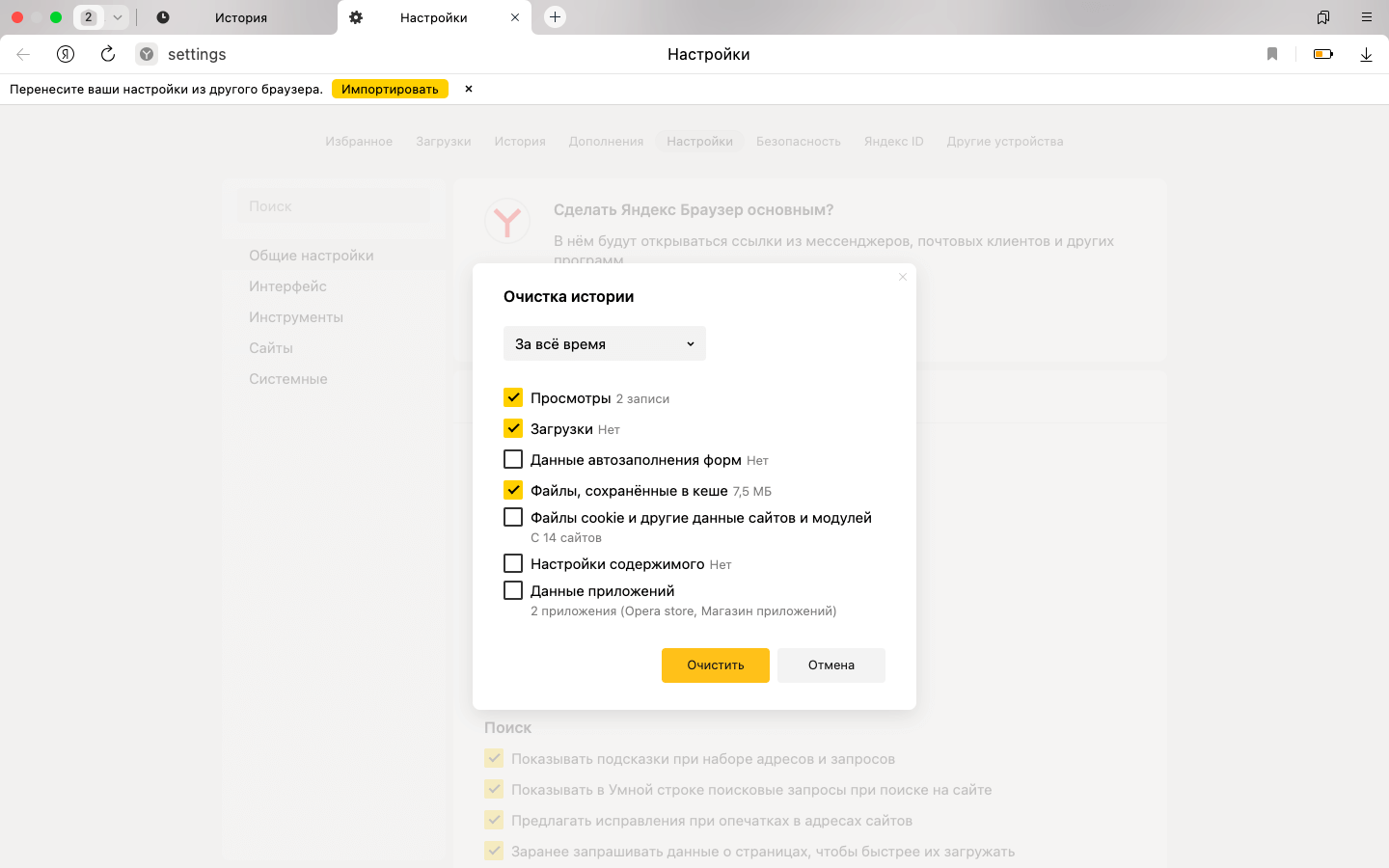Reload the page with the refresh icon

(x=108, y=54)
